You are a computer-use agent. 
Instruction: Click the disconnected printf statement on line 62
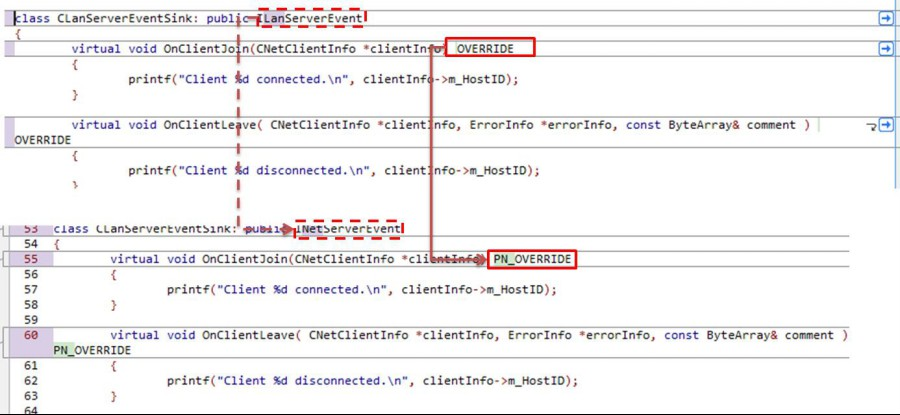click(x=373, y=381)
